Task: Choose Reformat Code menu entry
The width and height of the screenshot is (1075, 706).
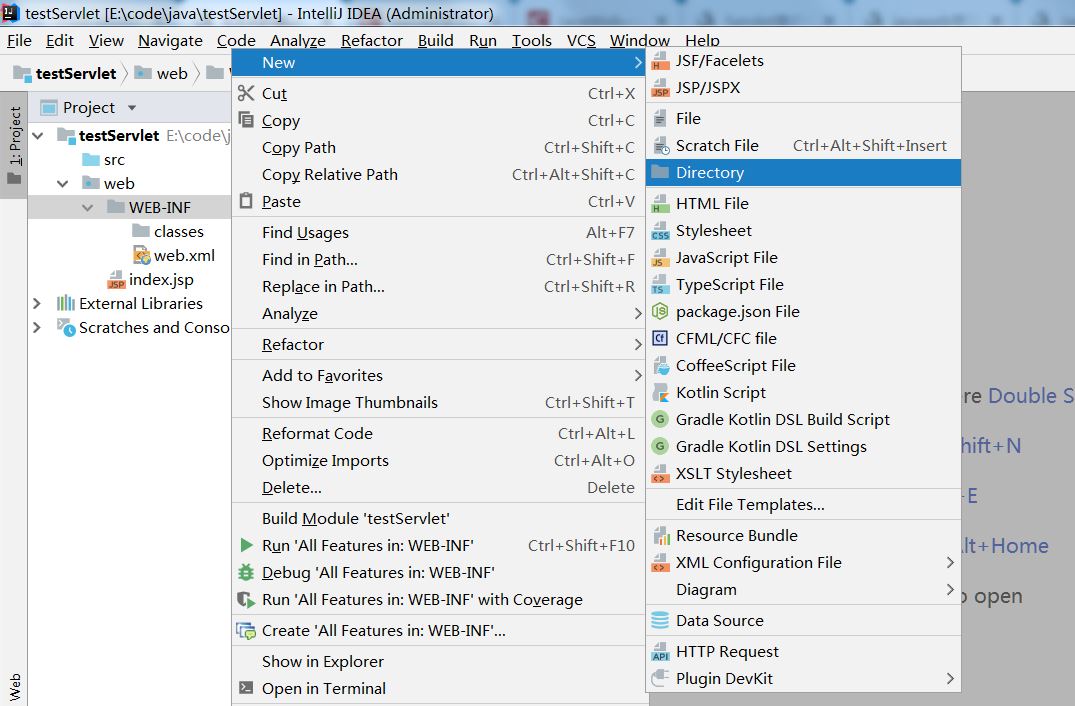Action: (x=439, y=433)
